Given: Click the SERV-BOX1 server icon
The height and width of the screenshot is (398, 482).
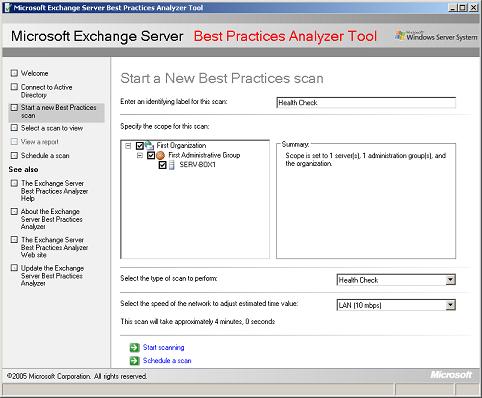Looking at the screenshot, I should pos(172,165).
